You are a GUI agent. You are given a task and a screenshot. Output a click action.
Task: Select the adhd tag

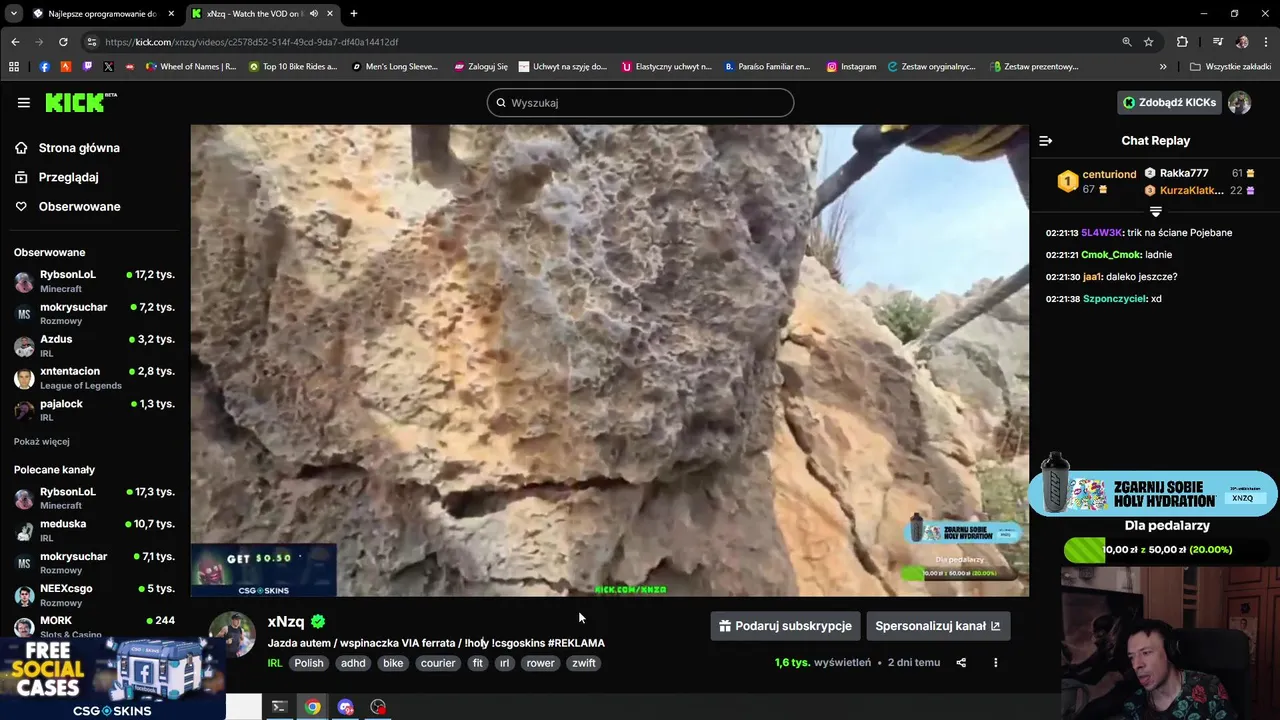pos(353,663)
